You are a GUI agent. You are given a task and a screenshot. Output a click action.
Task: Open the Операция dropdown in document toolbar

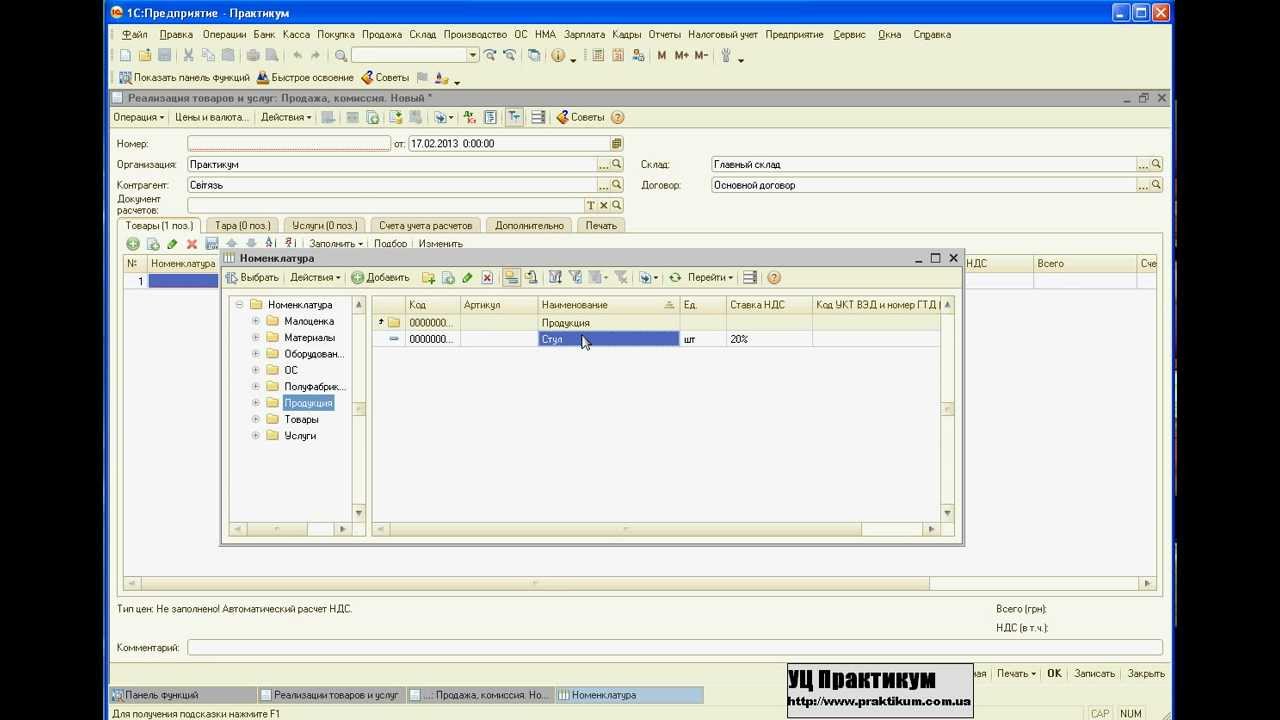coord(138,117)
